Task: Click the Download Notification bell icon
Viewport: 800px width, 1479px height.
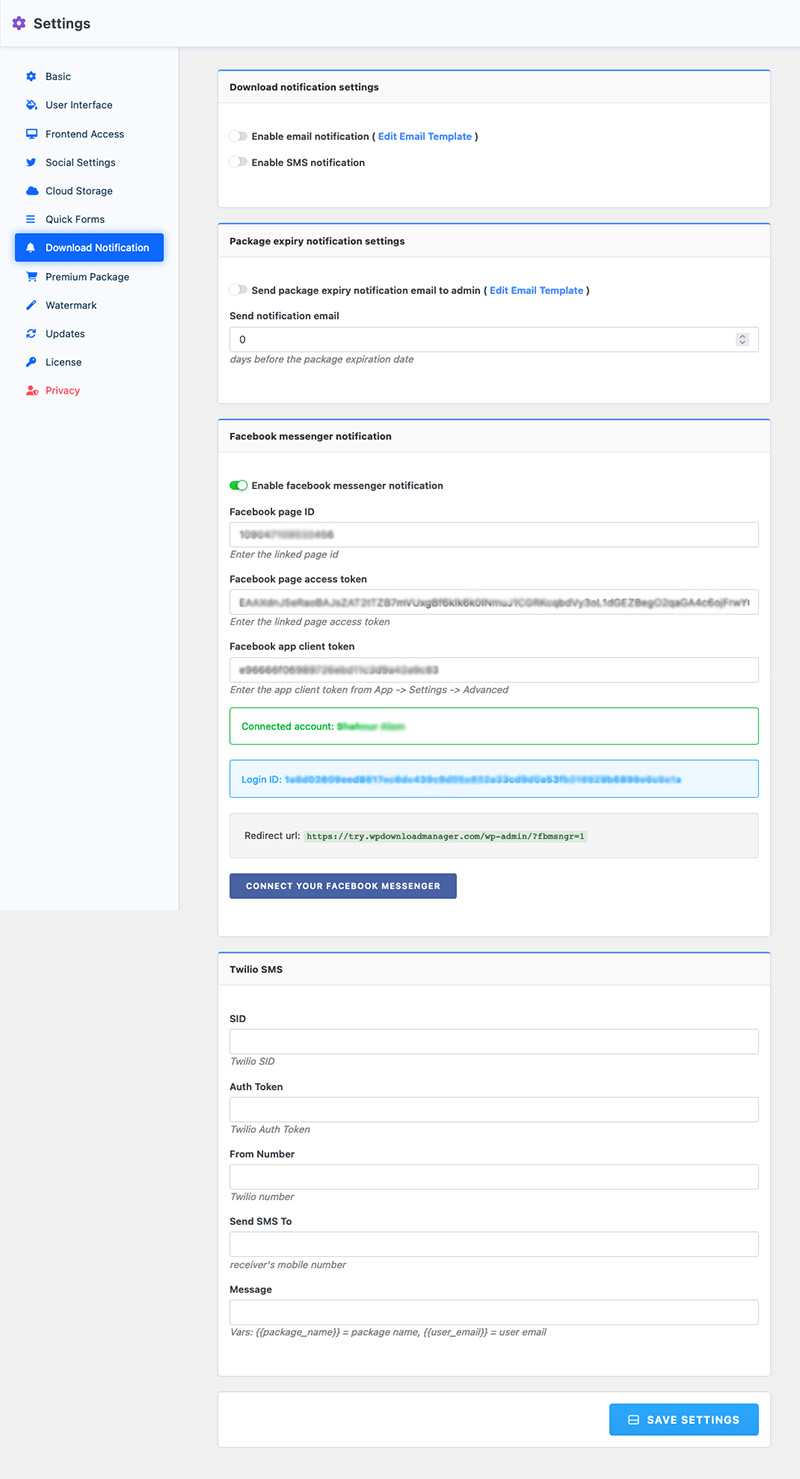Action: [33, 247]
